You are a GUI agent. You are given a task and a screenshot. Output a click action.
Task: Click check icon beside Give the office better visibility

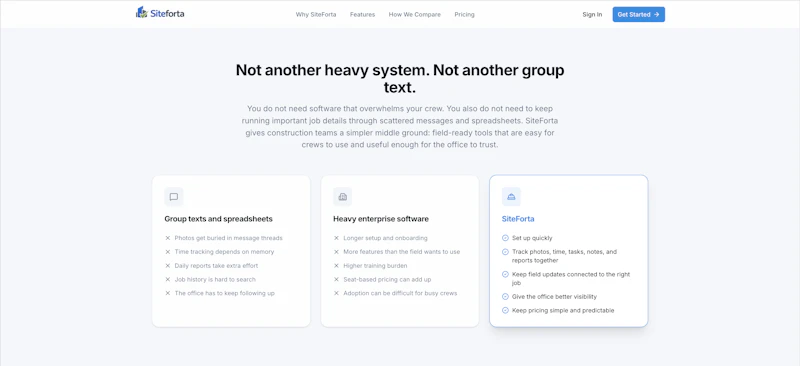coord(505,297)
